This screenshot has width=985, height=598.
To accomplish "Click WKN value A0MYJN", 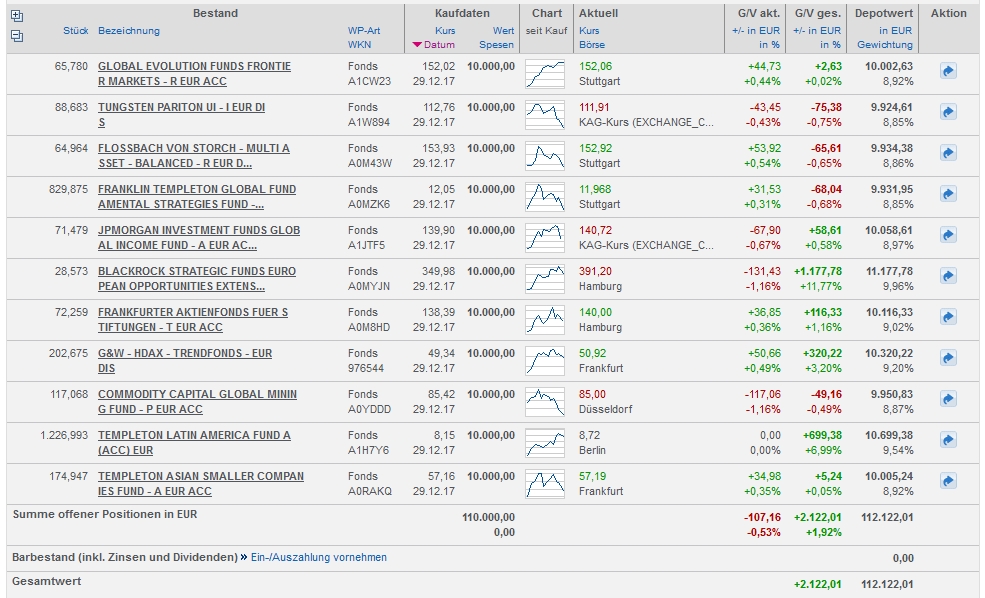I will [x=369, y=286].
